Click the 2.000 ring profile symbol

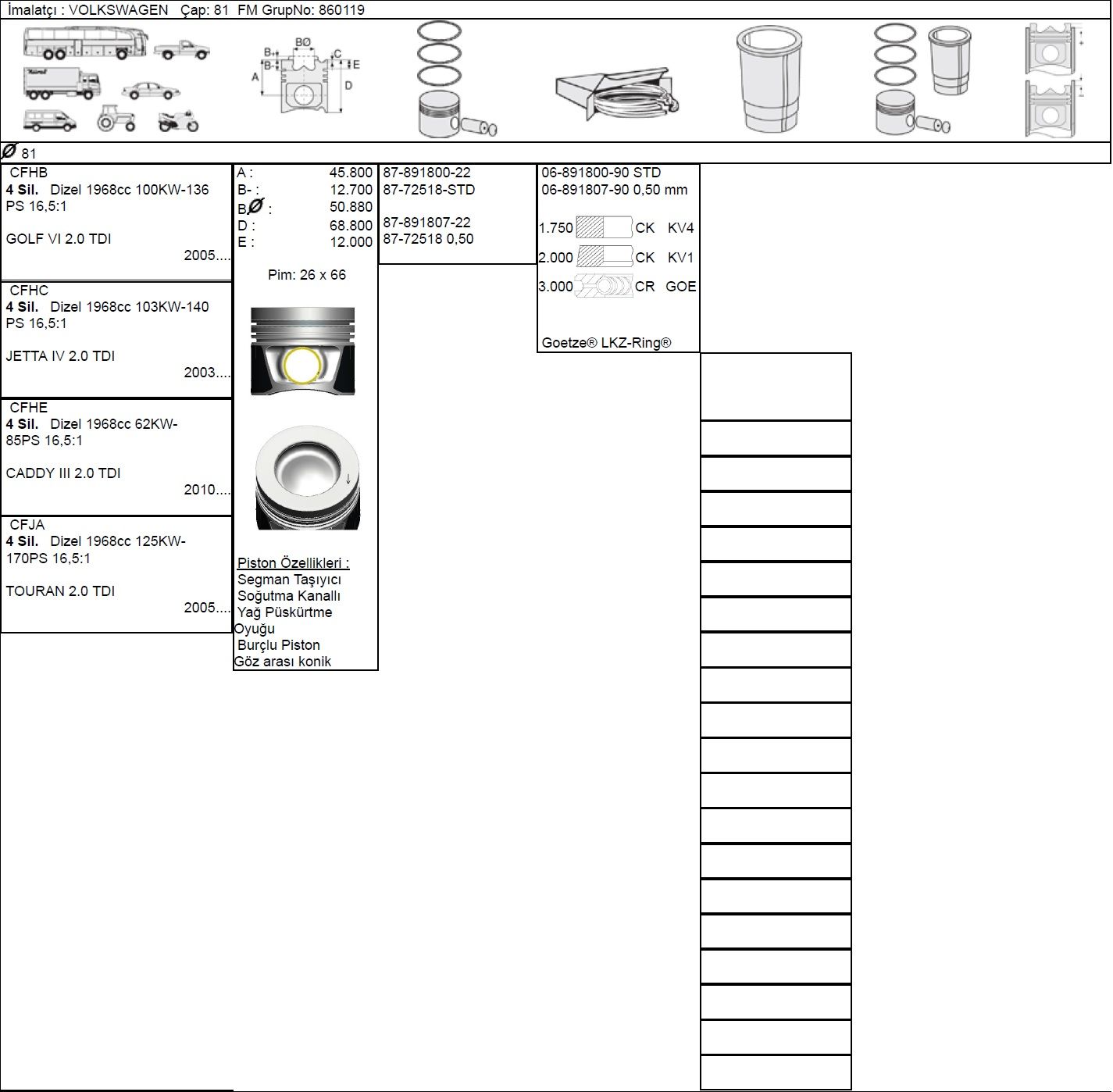pos(604,256)
